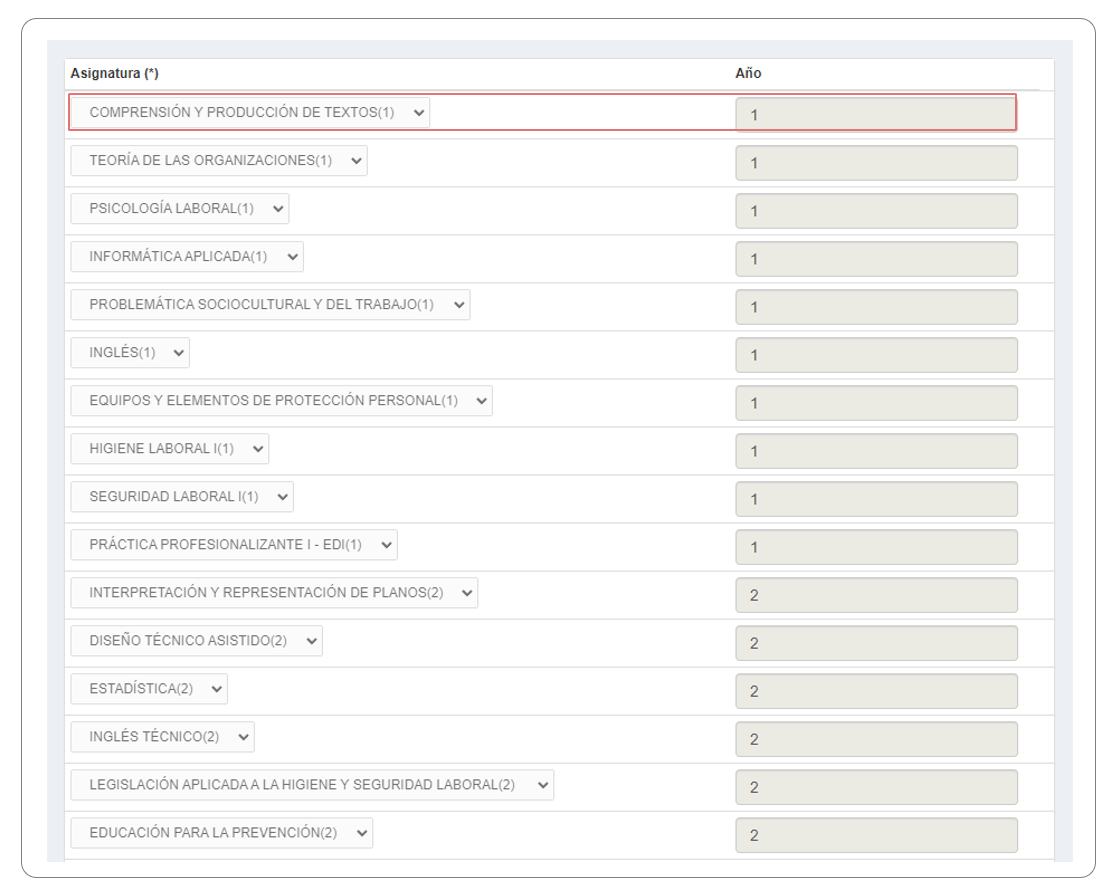Expand the Informática Aplicada dropdown
Viewport: 1116px width, 896px height.
point(187,257)
